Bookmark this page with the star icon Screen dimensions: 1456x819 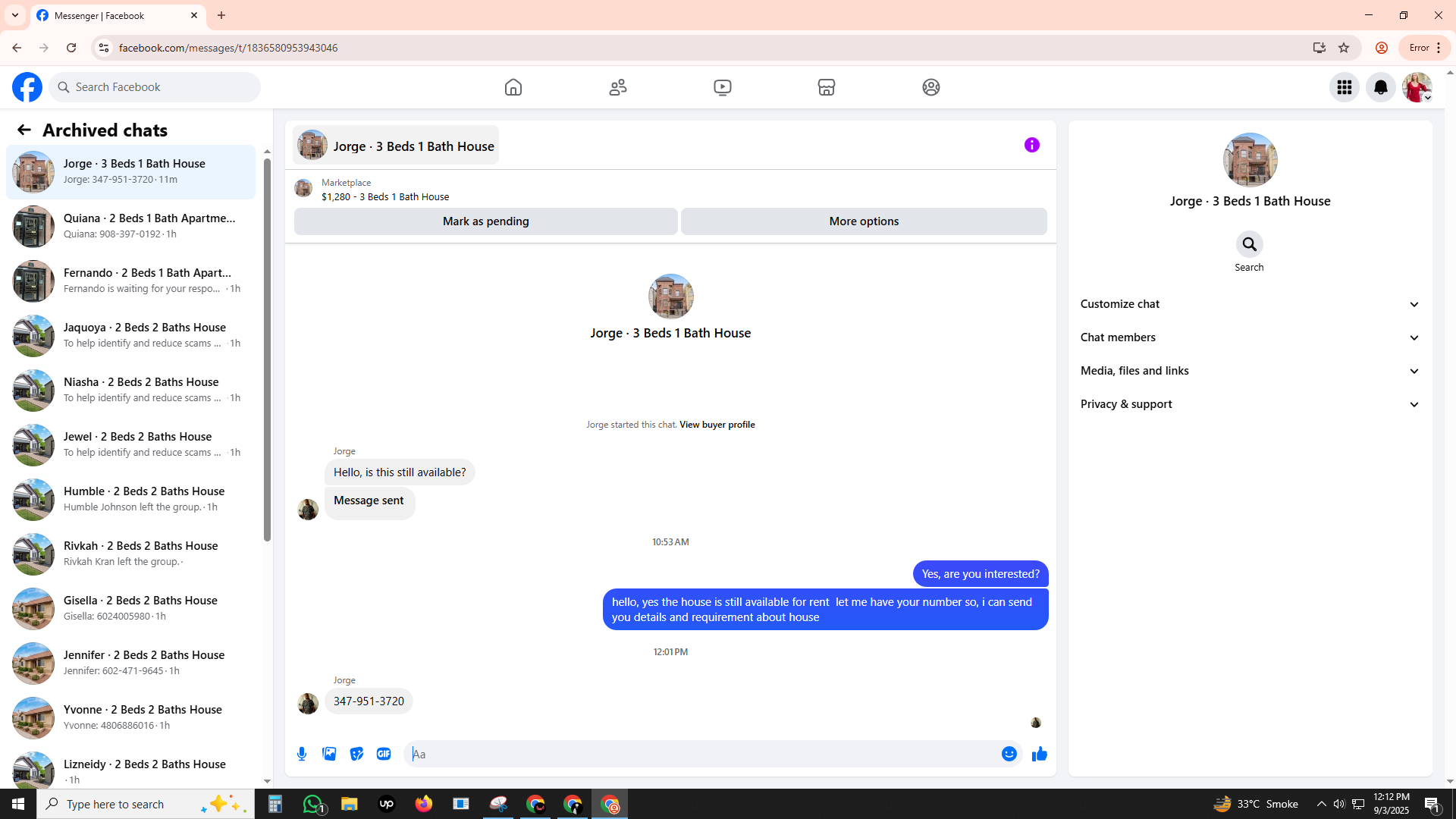tap(1344, 48)
